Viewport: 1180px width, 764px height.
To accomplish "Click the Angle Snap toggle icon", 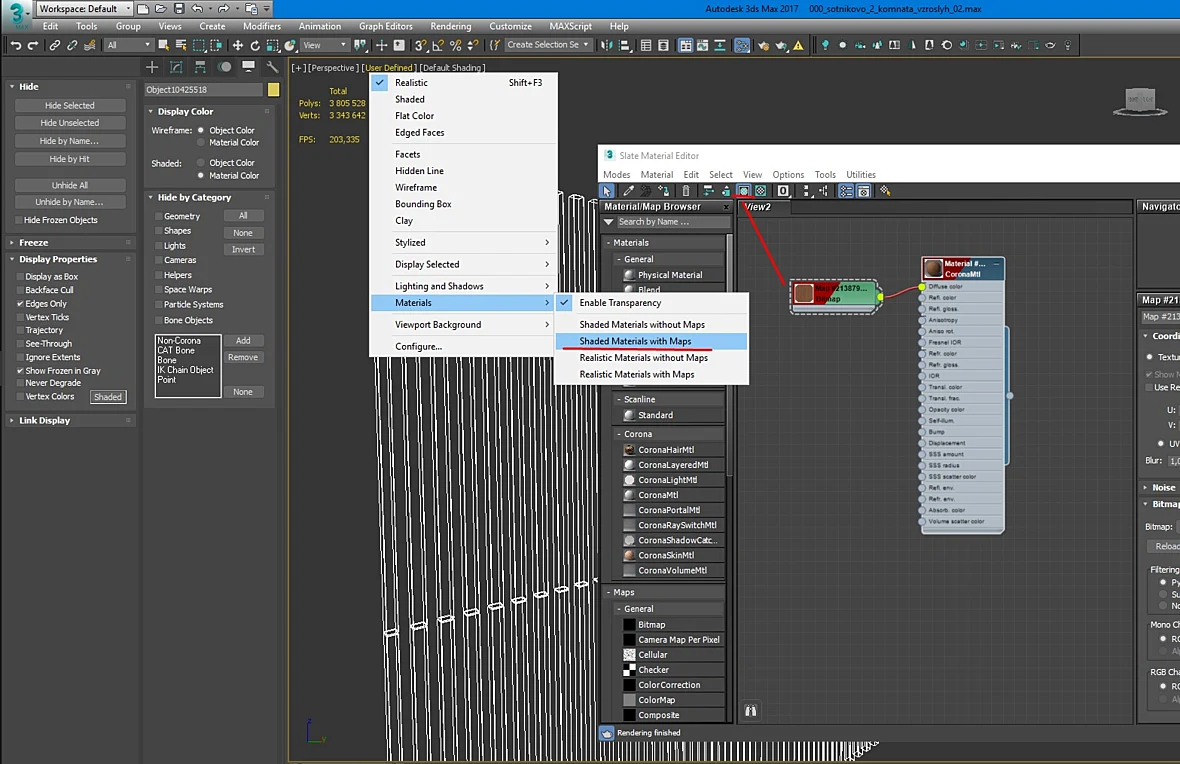I will pyautogui.click(x=438, y=45).
